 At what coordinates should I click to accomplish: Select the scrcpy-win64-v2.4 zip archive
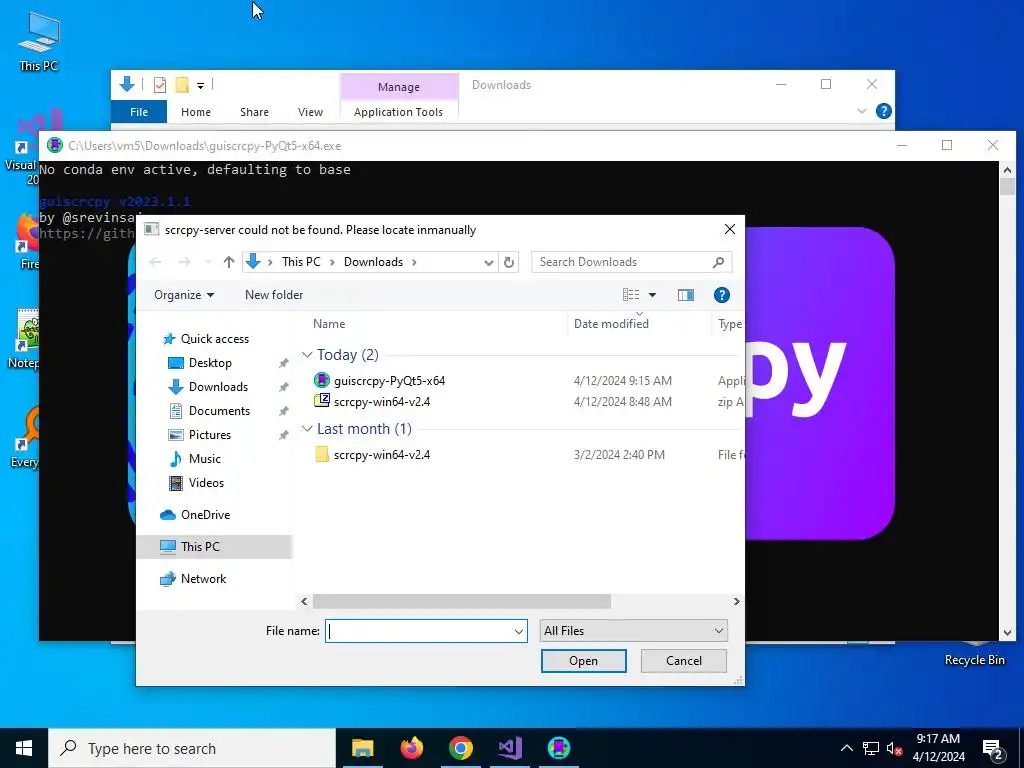tap(381, 401)
